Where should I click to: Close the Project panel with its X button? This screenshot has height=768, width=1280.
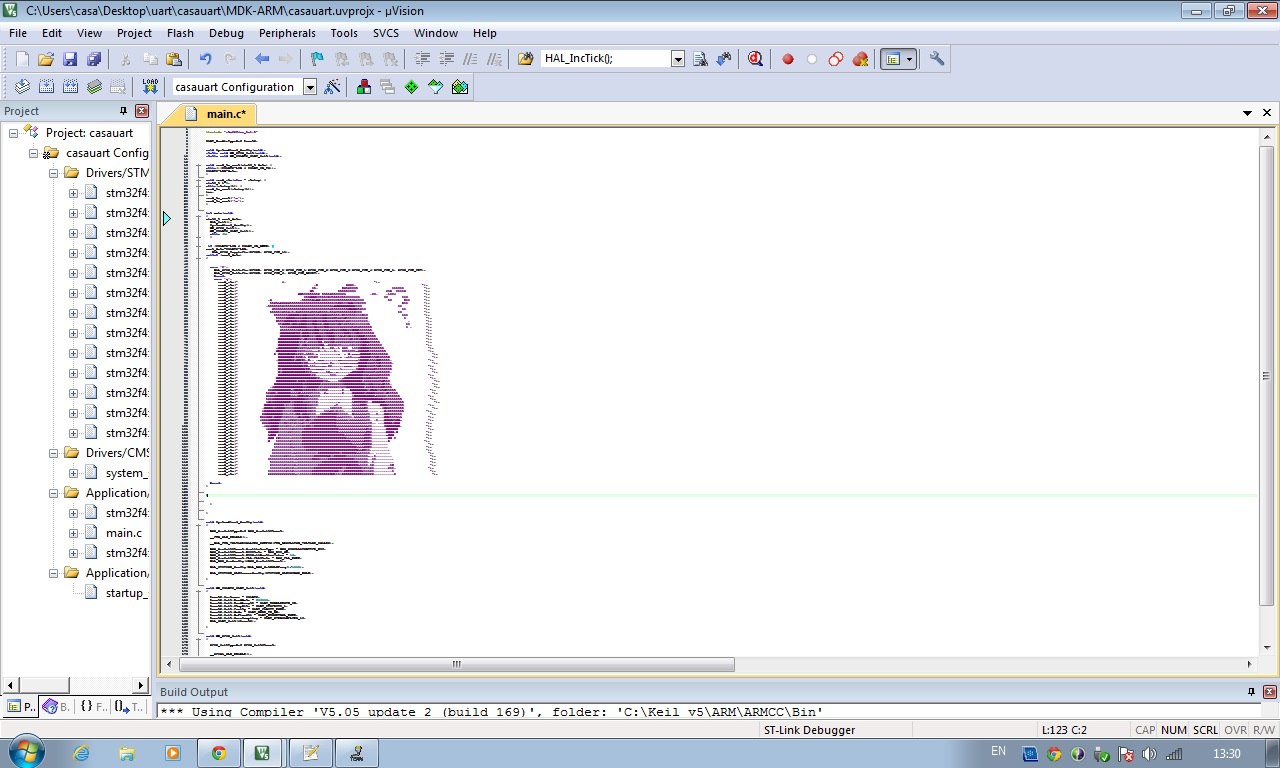(142, 111)
